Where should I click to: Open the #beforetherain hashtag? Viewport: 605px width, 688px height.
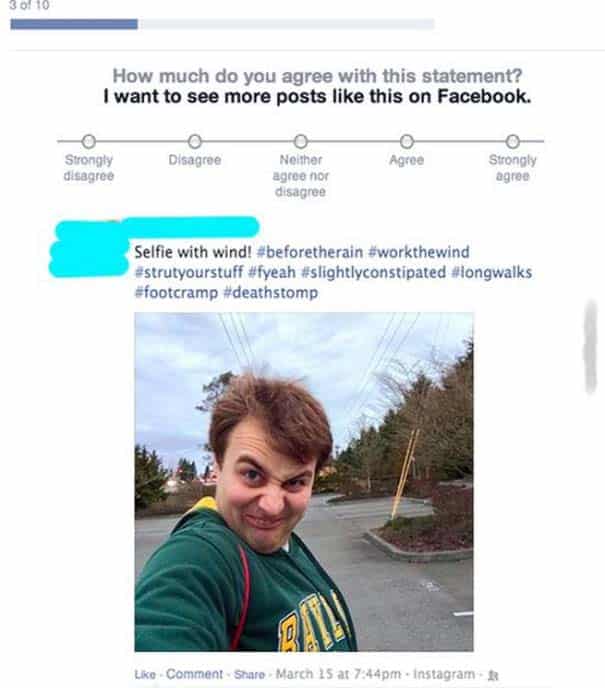pos(310,252)
